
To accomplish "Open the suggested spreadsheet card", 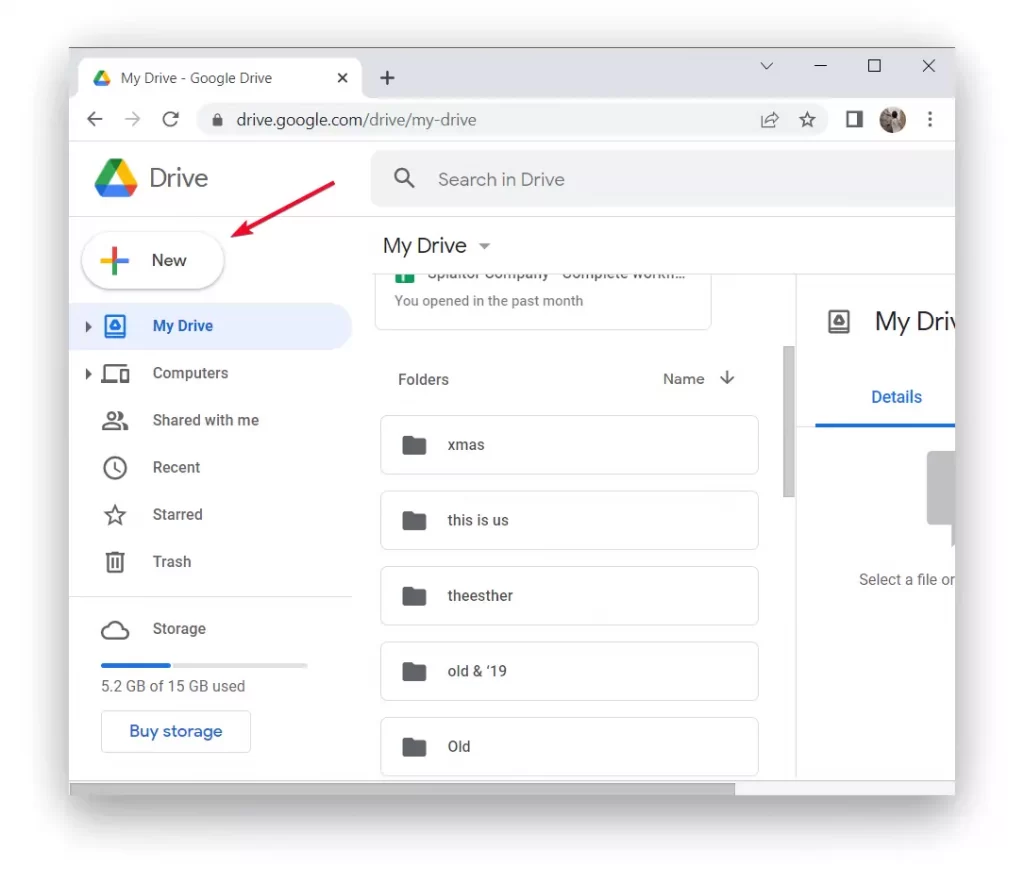I will [x=543, y=302].
